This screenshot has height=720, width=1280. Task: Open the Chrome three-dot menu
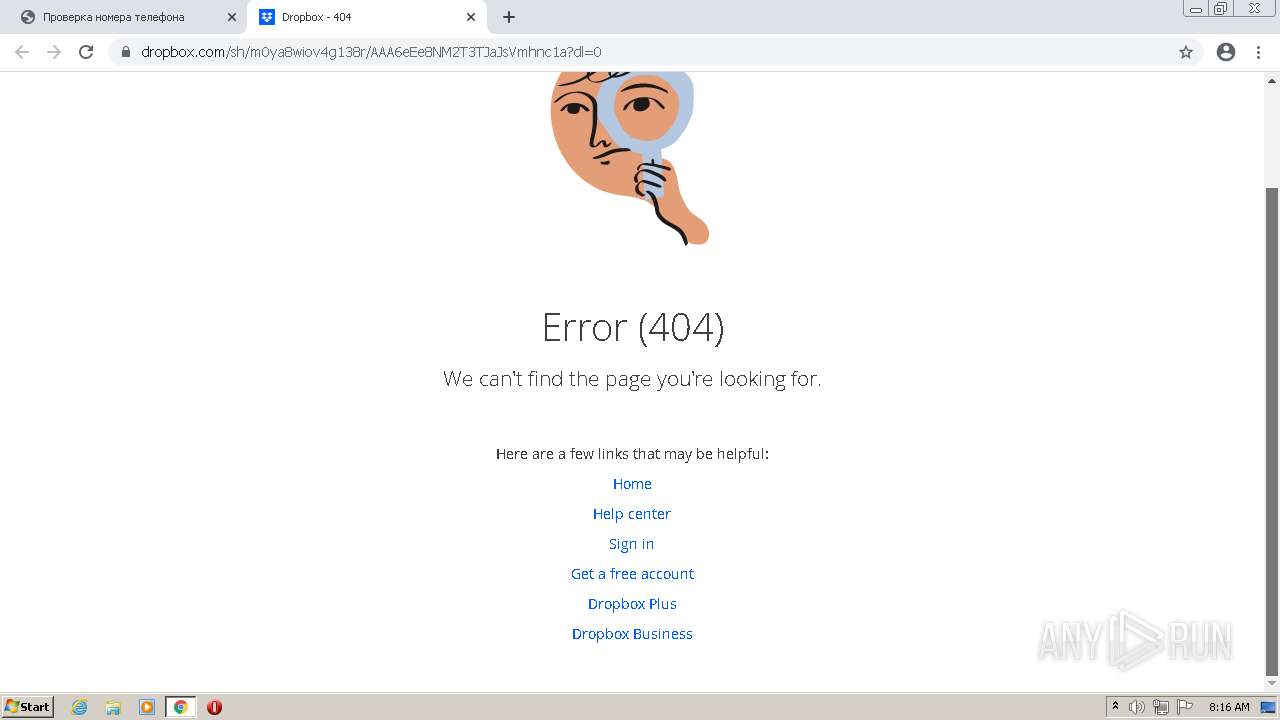tap(1259, 52)
